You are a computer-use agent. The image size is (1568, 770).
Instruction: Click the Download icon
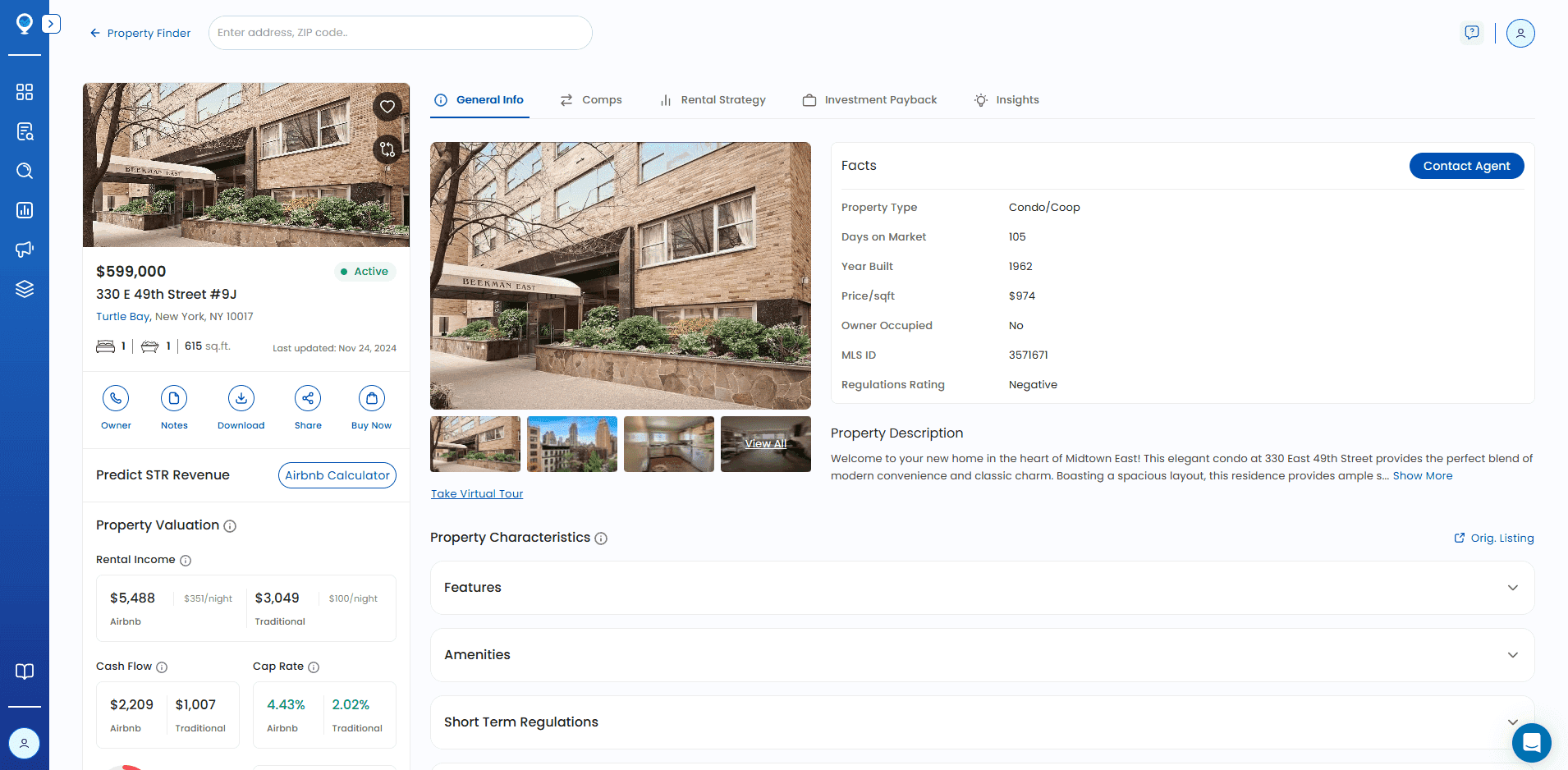click(241, 398)
